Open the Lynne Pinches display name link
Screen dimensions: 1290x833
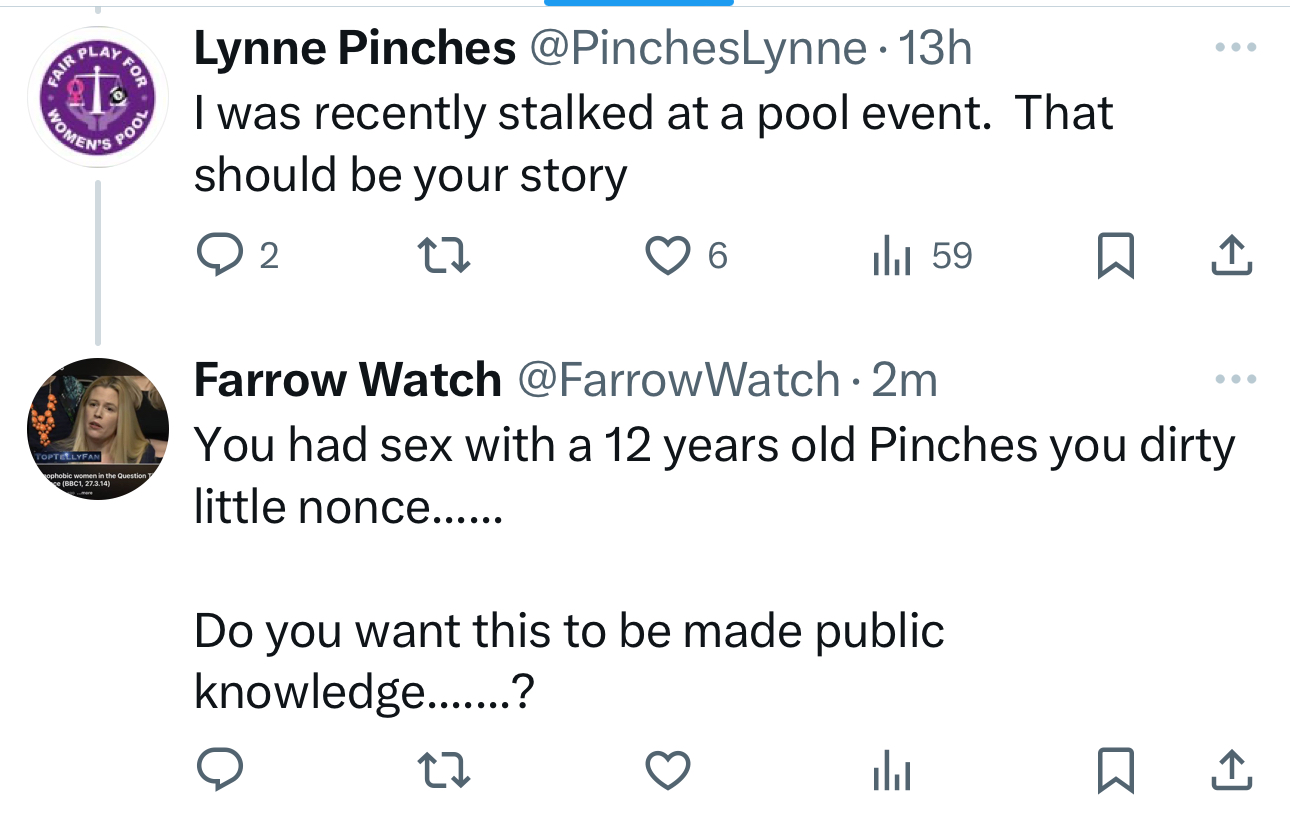pyautogui.click(x=354, y=49)
